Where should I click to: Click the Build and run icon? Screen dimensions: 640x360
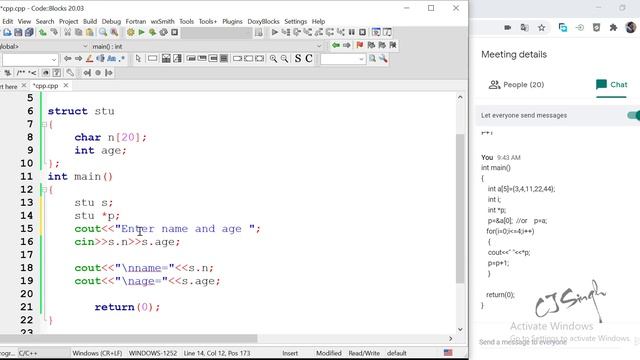pyautogui.click(x=152, y=32)
